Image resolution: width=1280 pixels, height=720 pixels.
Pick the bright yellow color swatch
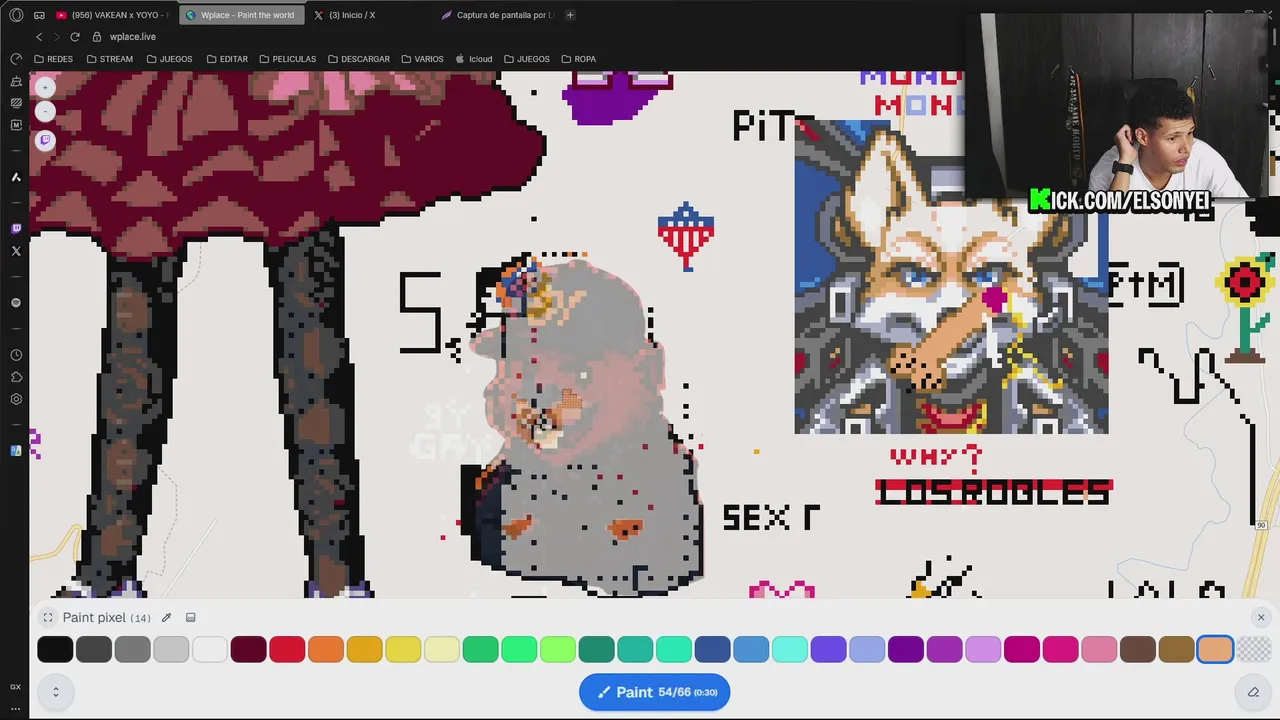coord(403,650)
